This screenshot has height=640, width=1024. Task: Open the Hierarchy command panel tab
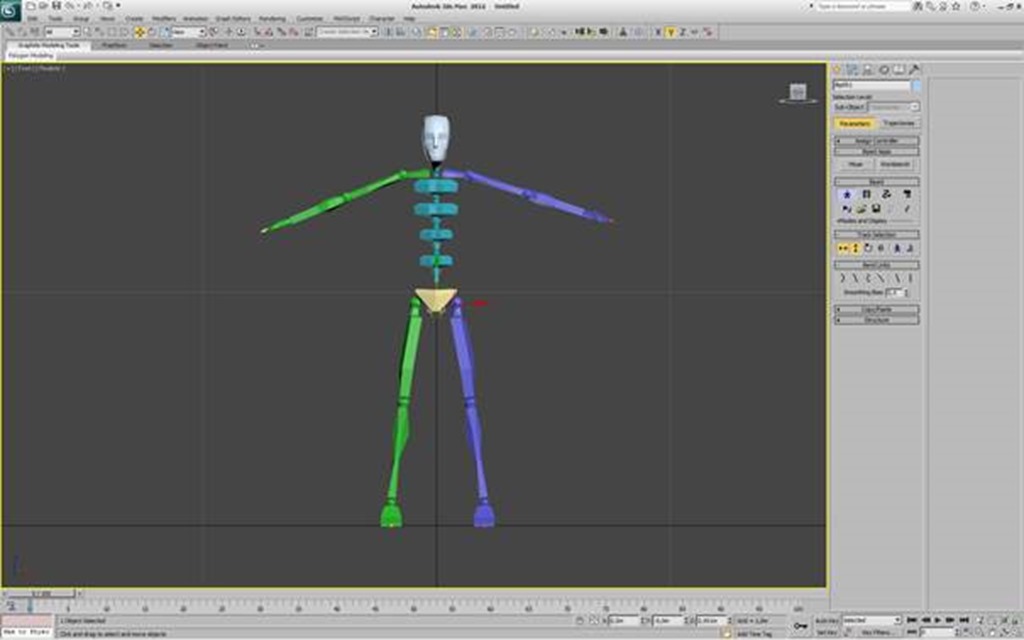[x=868, y=70]
